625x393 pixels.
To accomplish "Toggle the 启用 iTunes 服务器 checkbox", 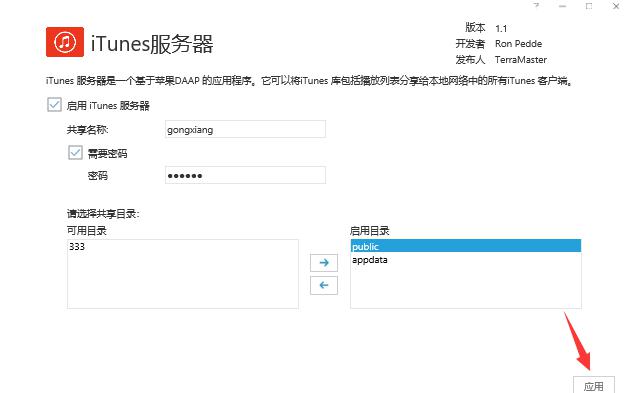I will (54, 105).
